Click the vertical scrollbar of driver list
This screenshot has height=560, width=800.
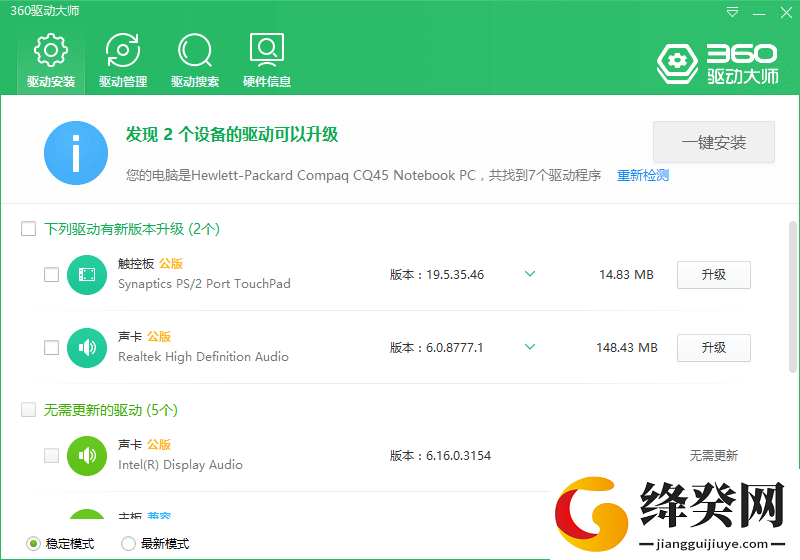click(792, 297)
